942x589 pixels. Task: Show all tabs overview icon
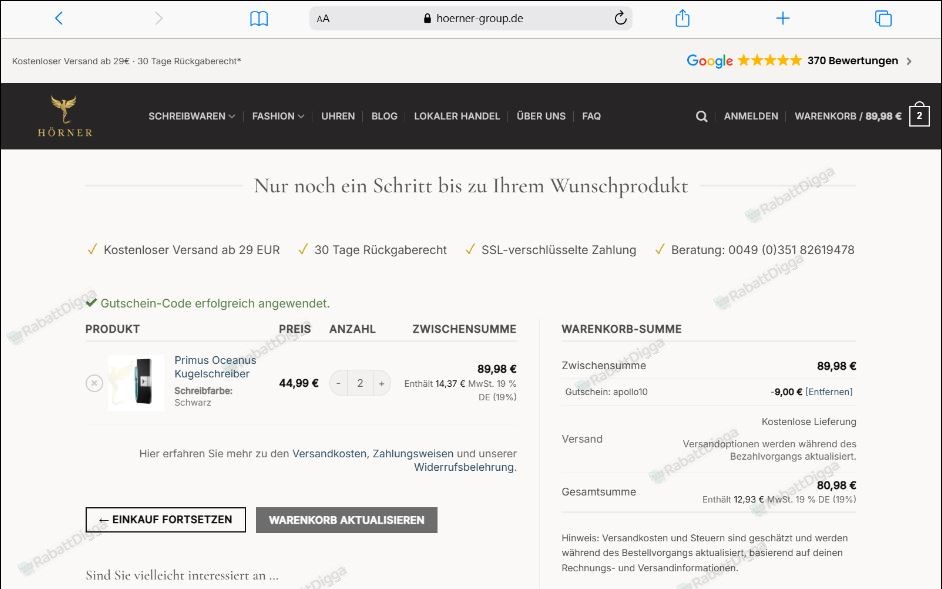(883, 18)
